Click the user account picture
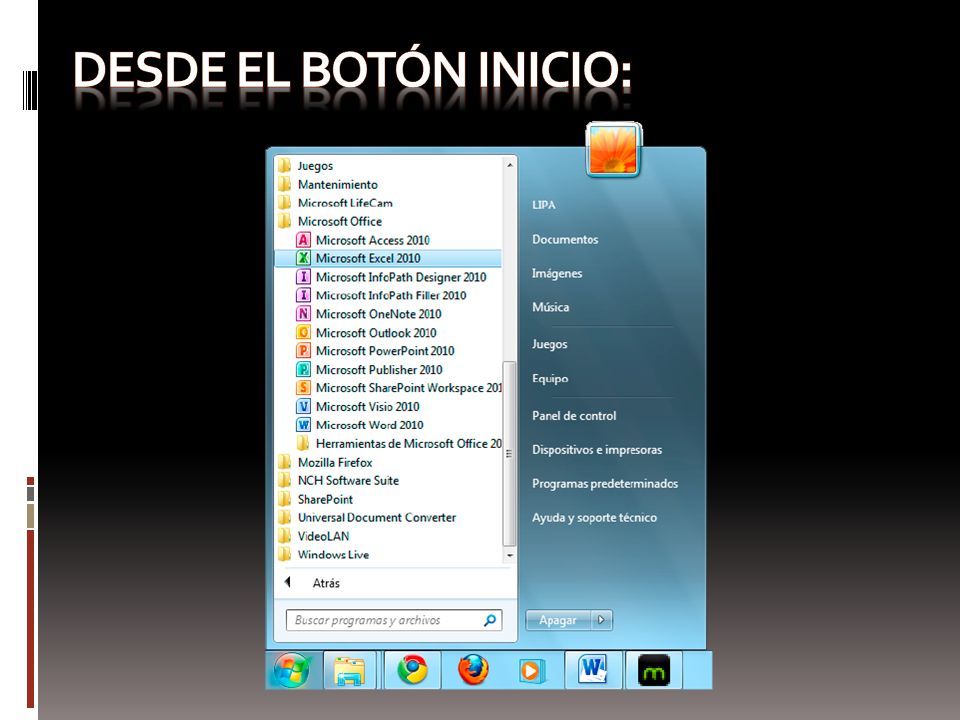This screenshot has width=960, height=720. pos(613,150)
